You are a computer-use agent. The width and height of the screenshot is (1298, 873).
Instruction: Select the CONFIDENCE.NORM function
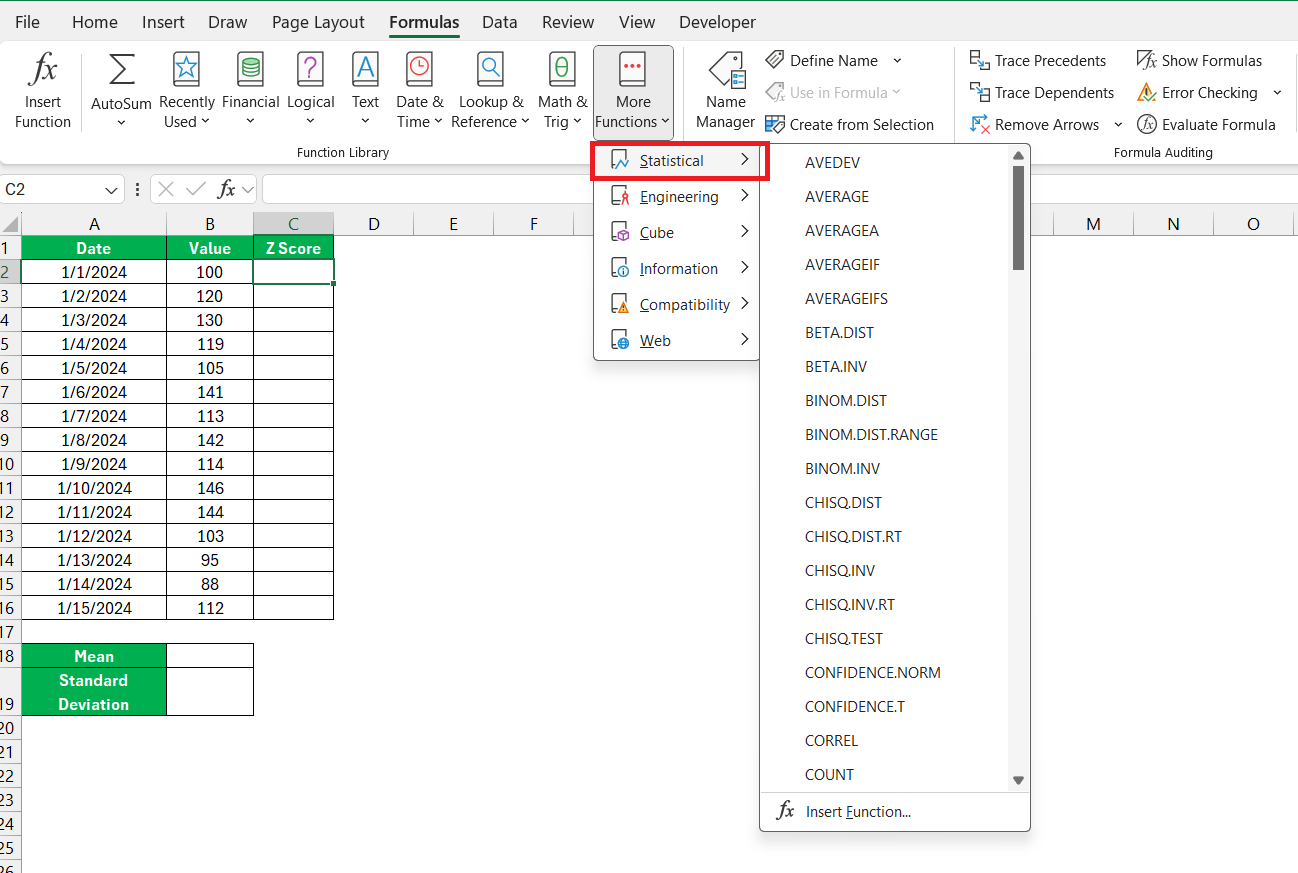(x=872, y=673)
